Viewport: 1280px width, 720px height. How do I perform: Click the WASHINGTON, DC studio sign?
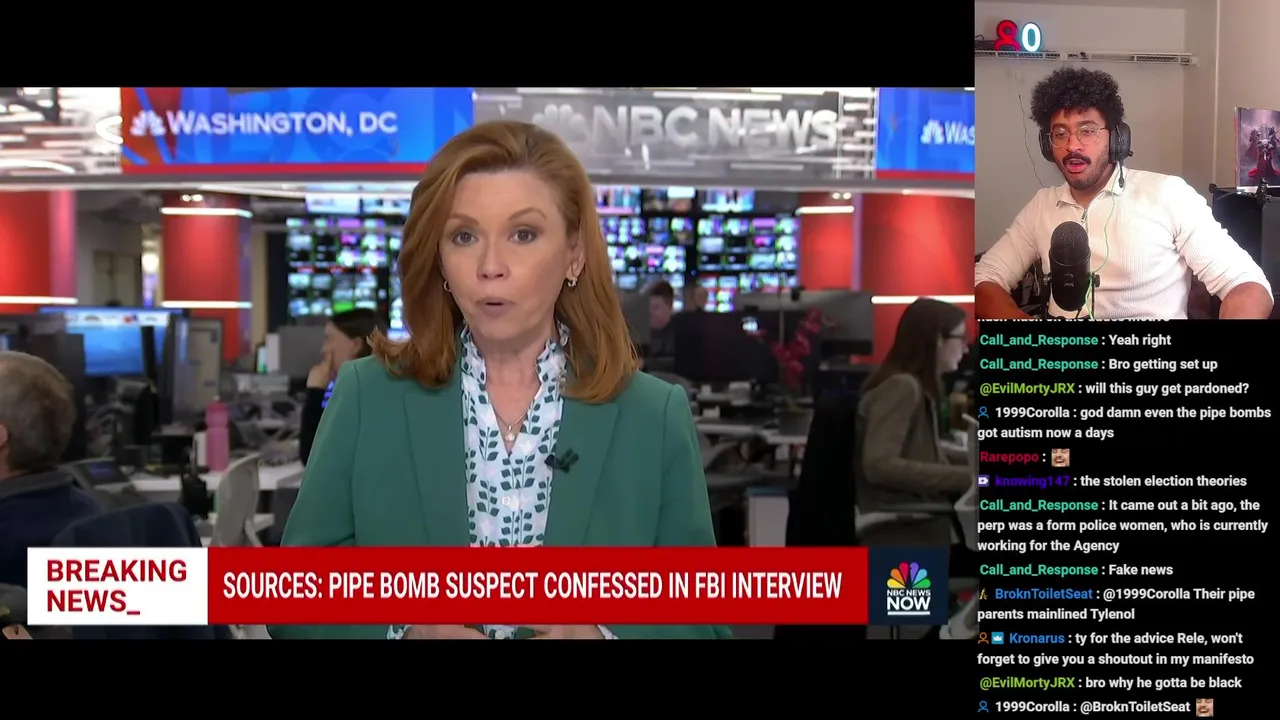[264, 124]
